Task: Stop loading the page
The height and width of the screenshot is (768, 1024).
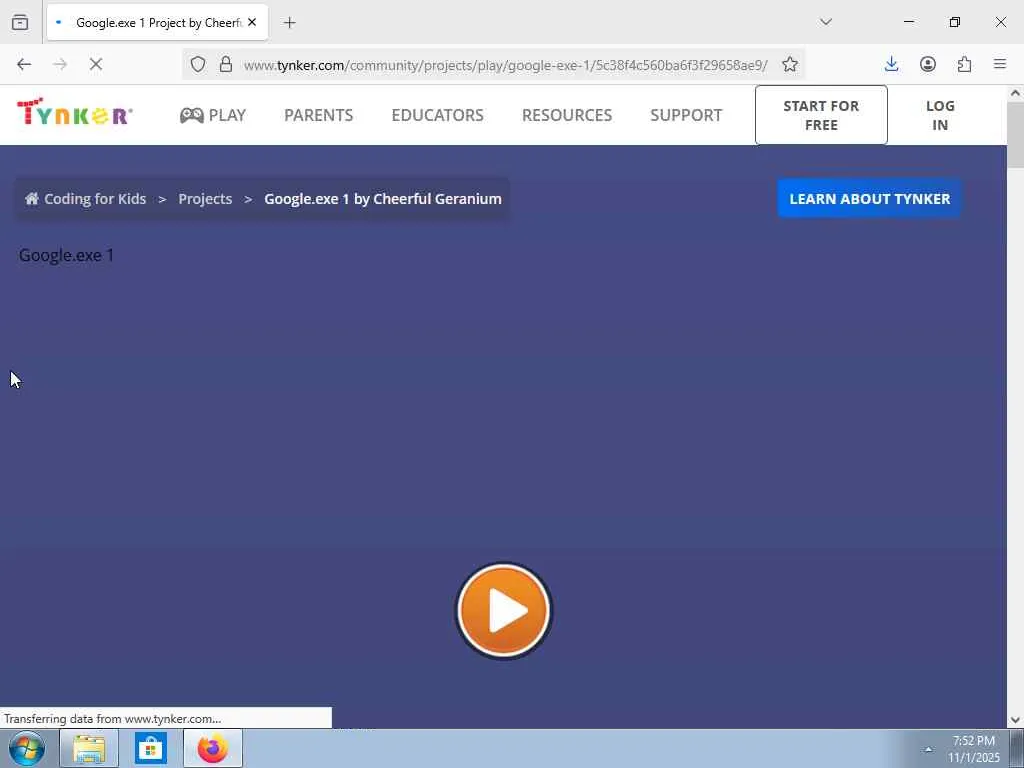Action: point(96,64)
